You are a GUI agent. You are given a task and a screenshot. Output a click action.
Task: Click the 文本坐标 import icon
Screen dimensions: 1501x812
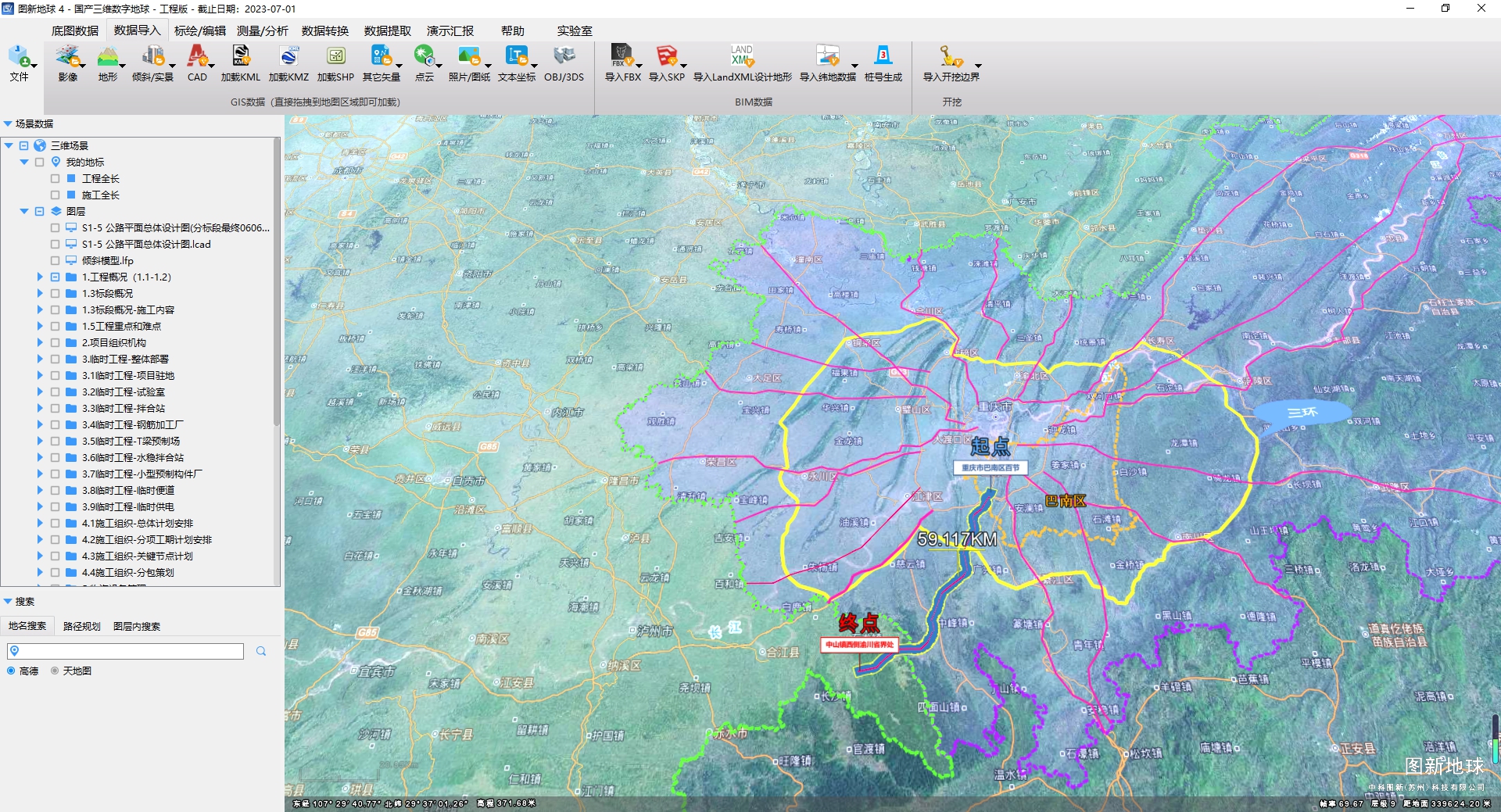[x=517, y=57]
